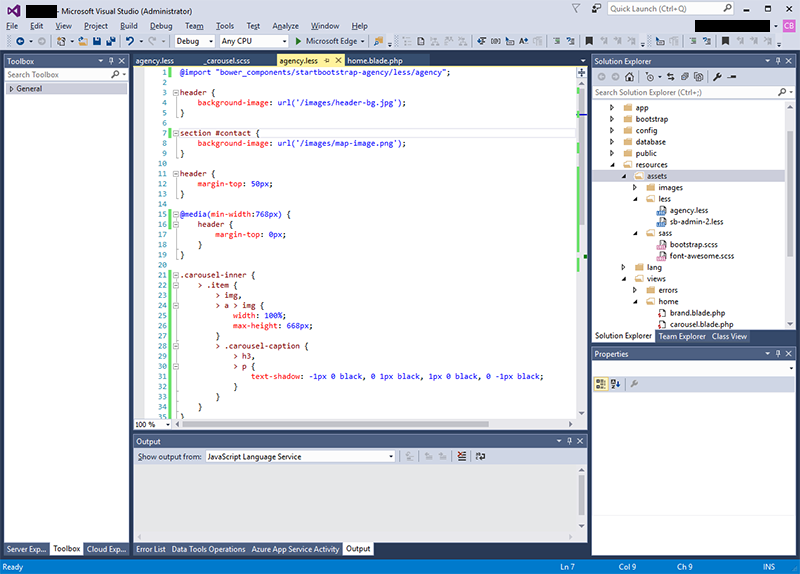Open the Data Tools Operations tab
Screen dimensions: 800x574
click(x=208, y=549)
